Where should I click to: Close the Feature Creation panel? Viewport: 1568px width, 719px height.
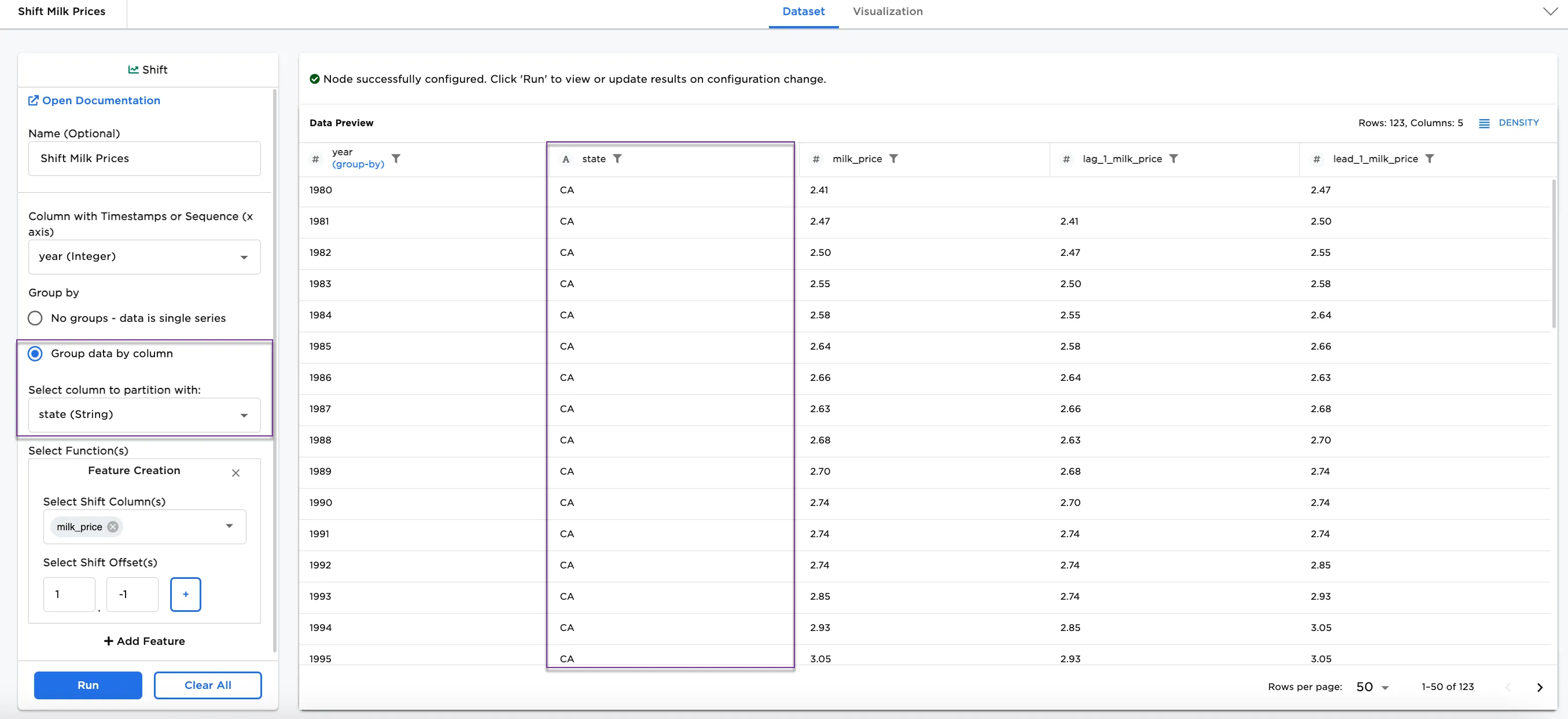click(x=235, y=473)
